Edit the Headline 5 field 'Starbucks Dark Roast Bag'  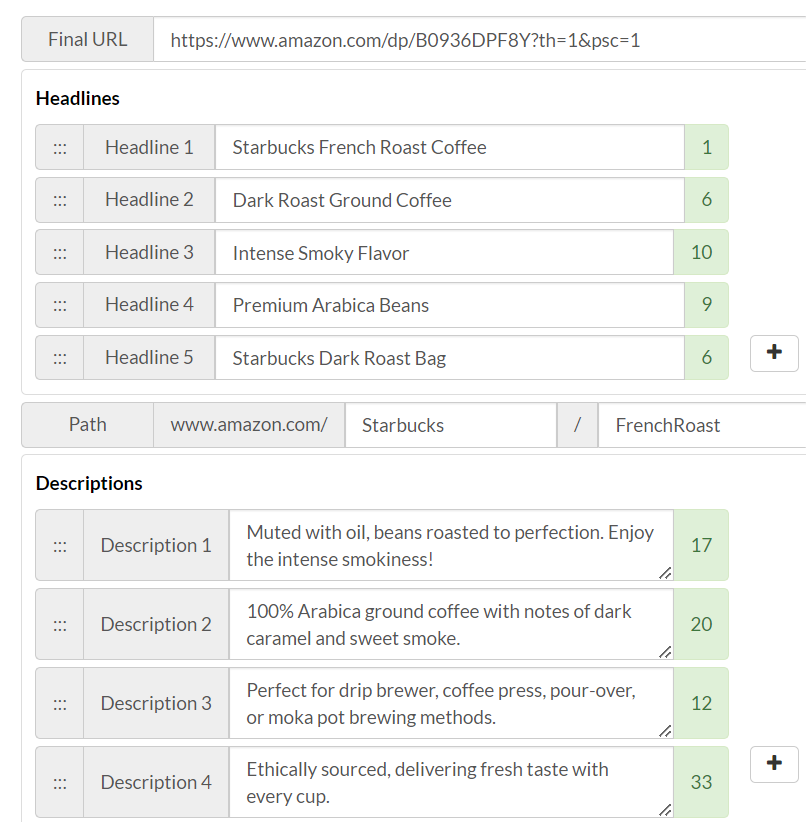coord(449,358)
